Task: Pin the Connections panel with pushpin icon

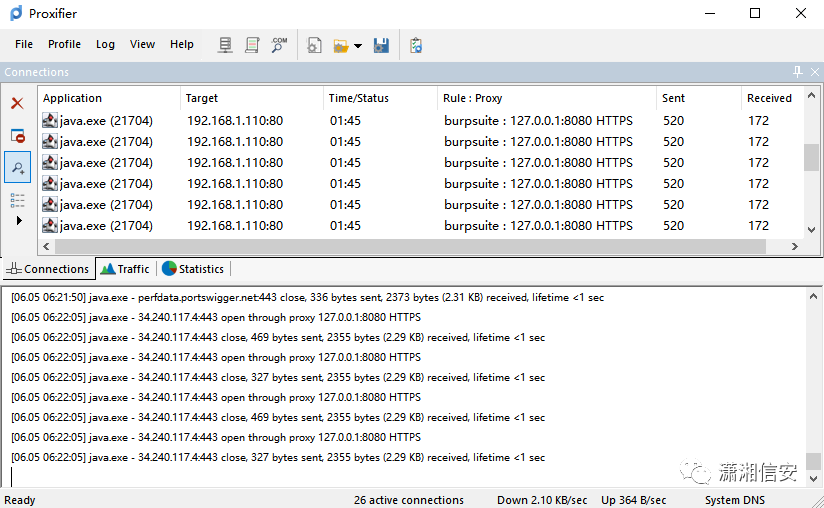Action: point(798,72)
